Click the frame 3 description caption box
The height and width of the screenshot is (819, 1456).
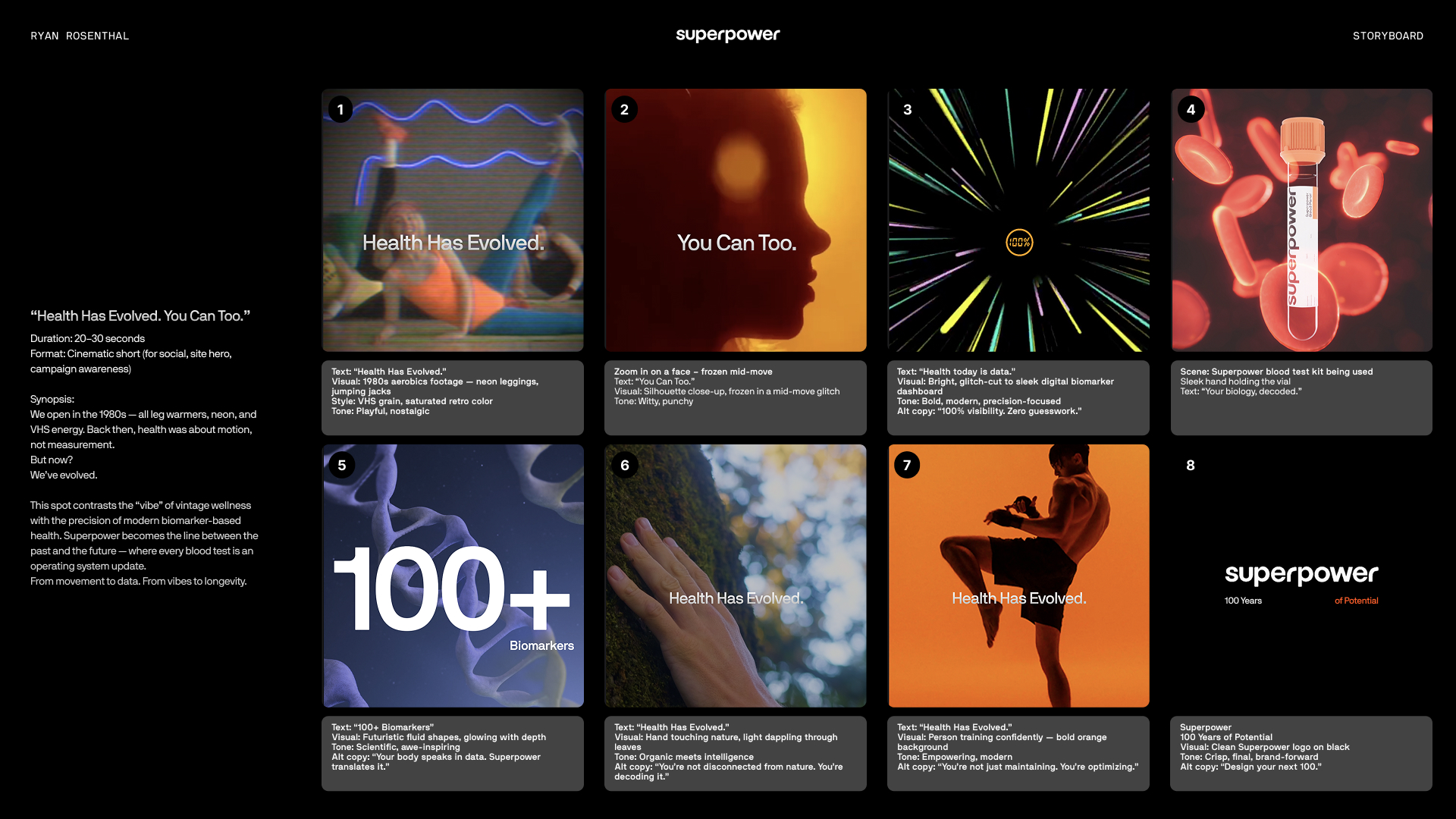1018,397
